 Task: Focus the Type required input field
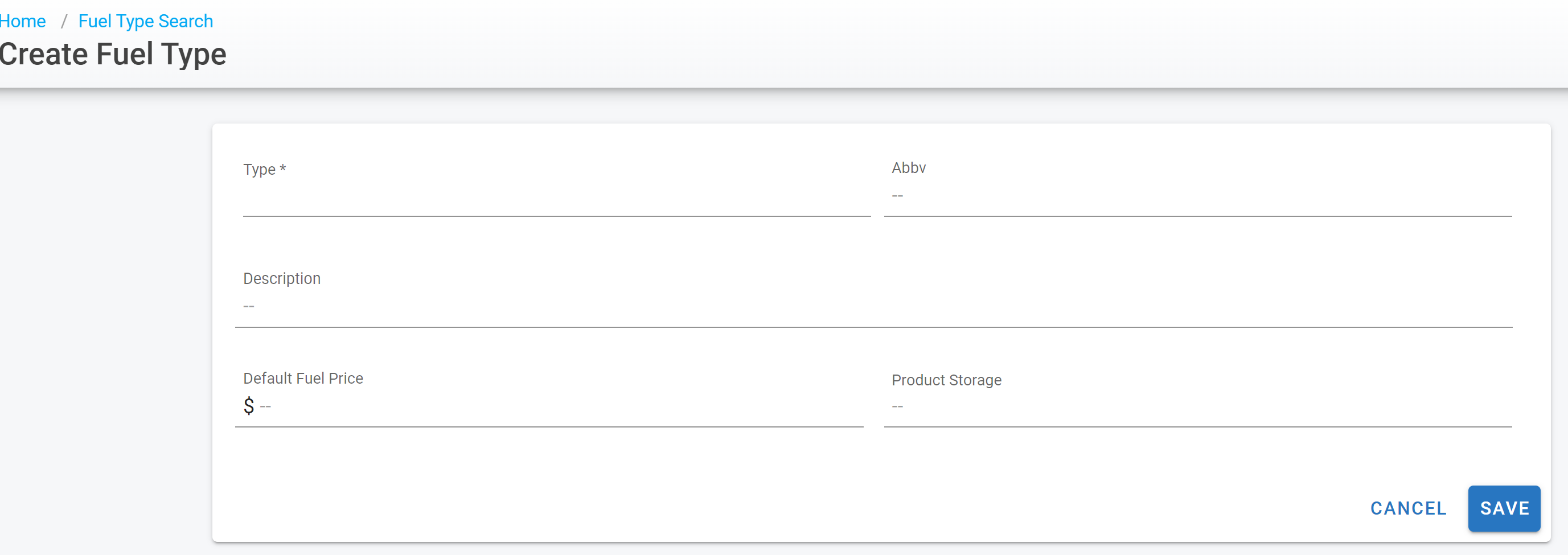(556, 198)
